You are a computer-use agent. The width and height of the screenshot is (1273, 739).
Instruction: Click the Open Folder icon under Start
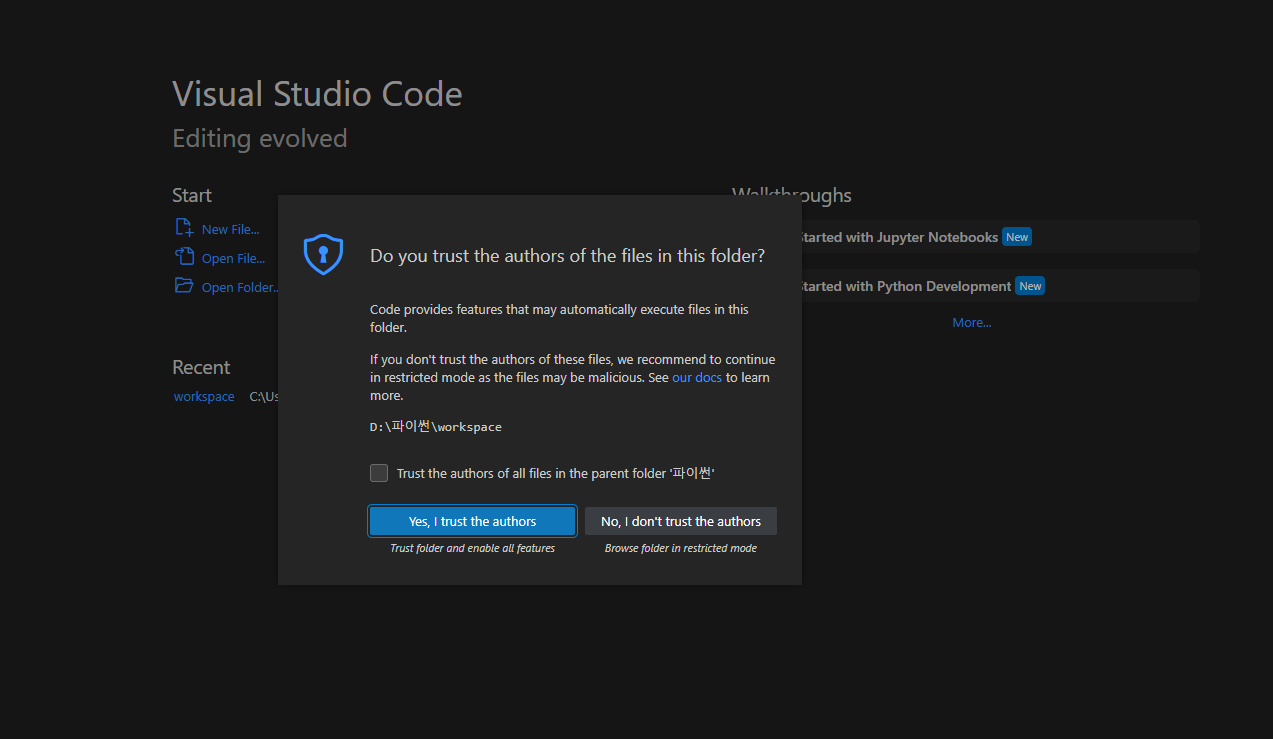(184, 286)
